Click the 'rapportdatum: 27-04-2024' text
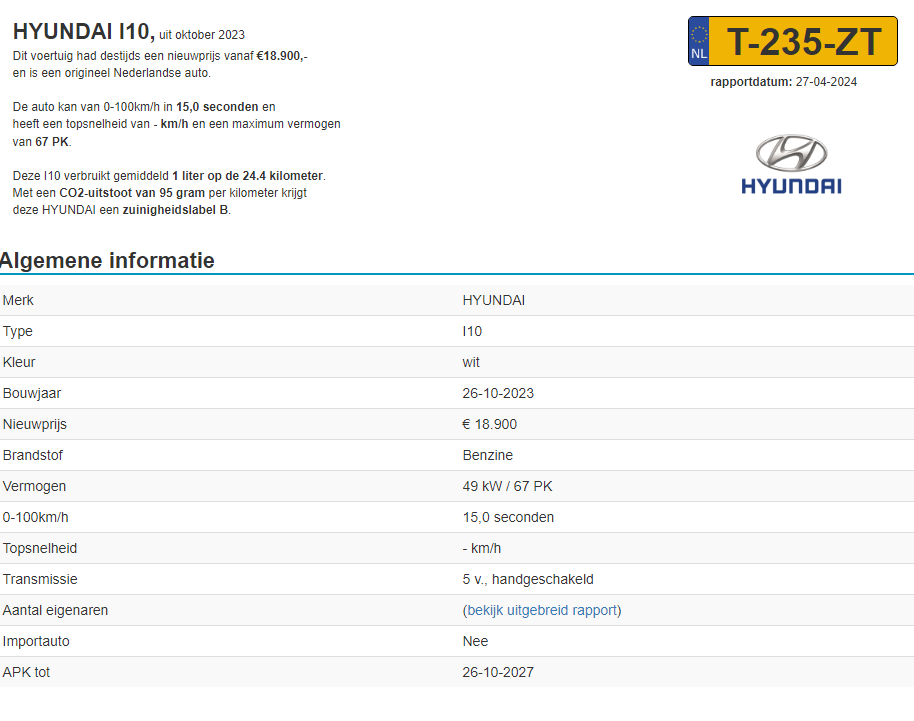 [783, 82]
